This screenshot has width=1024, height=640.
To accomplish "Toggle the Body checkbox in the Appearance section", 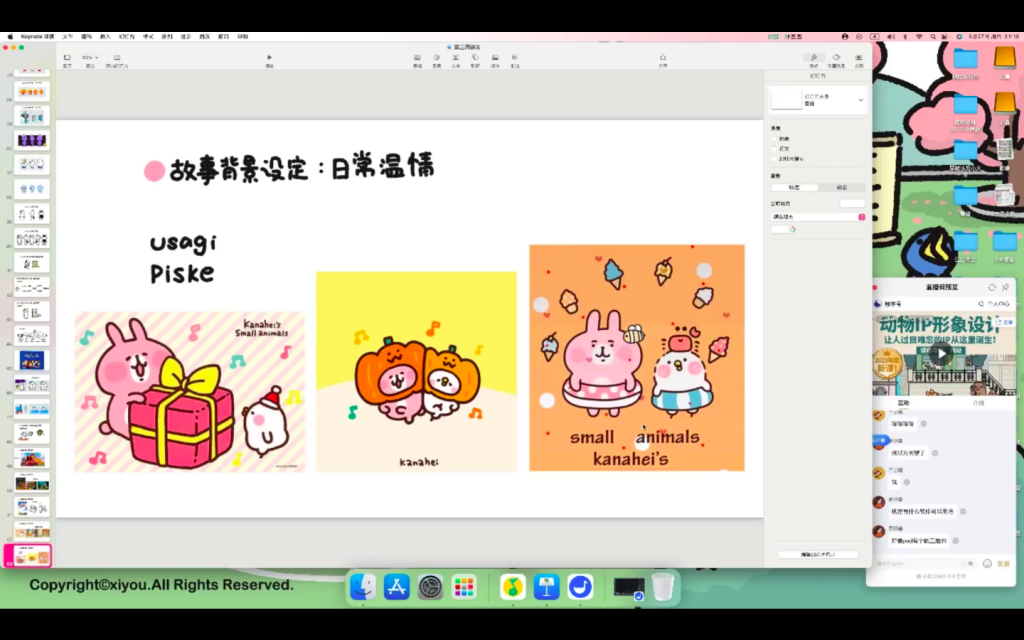I will [775, 149].
